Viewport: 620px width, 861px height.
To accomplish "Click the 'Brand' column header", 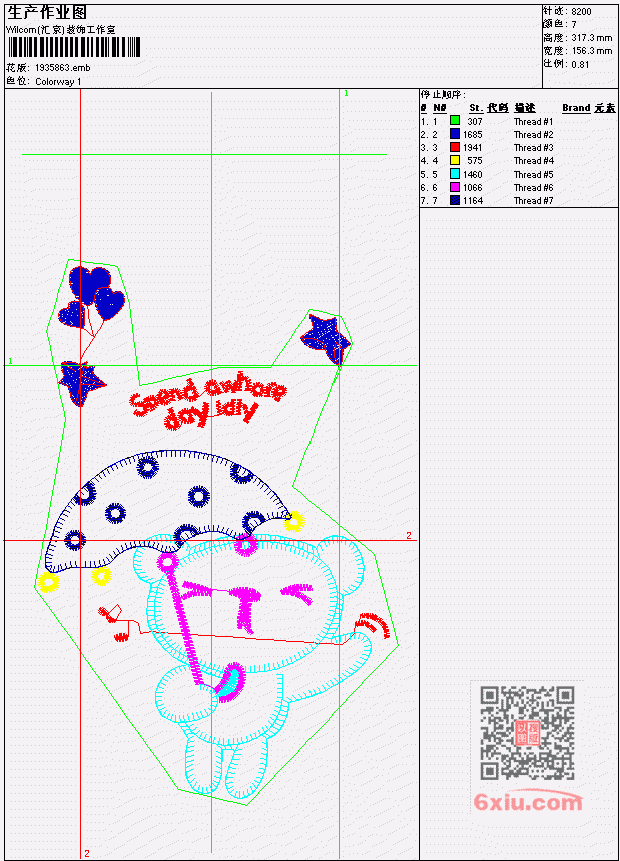I will click(576, 108).
